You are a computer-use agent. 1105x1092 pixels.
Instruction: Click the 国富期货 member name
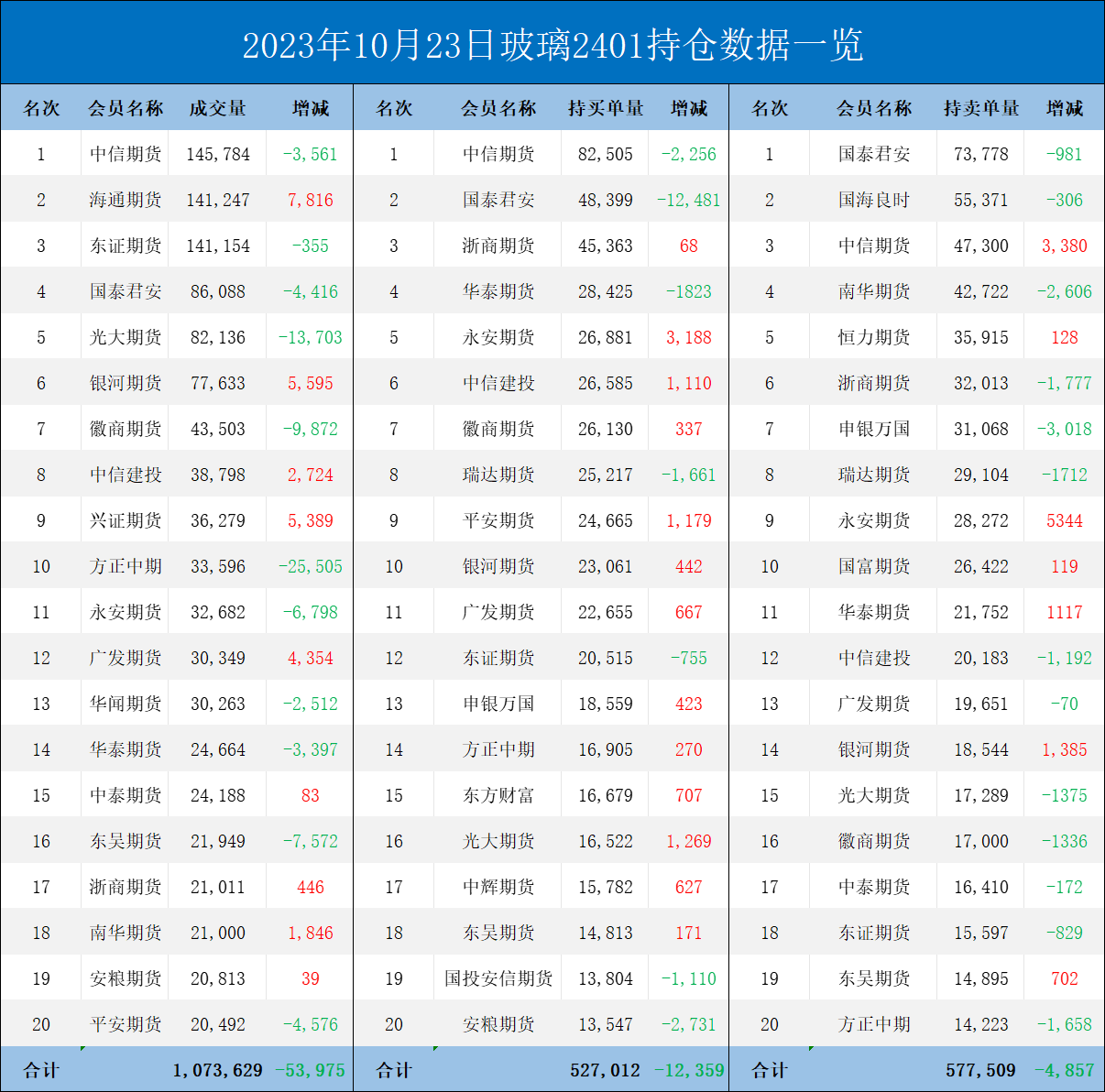874,566
